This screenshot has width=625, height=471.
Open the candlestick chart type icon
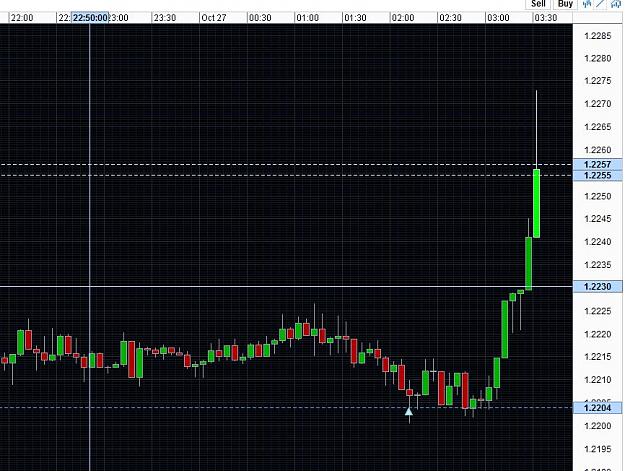click(x=615, y=4)
